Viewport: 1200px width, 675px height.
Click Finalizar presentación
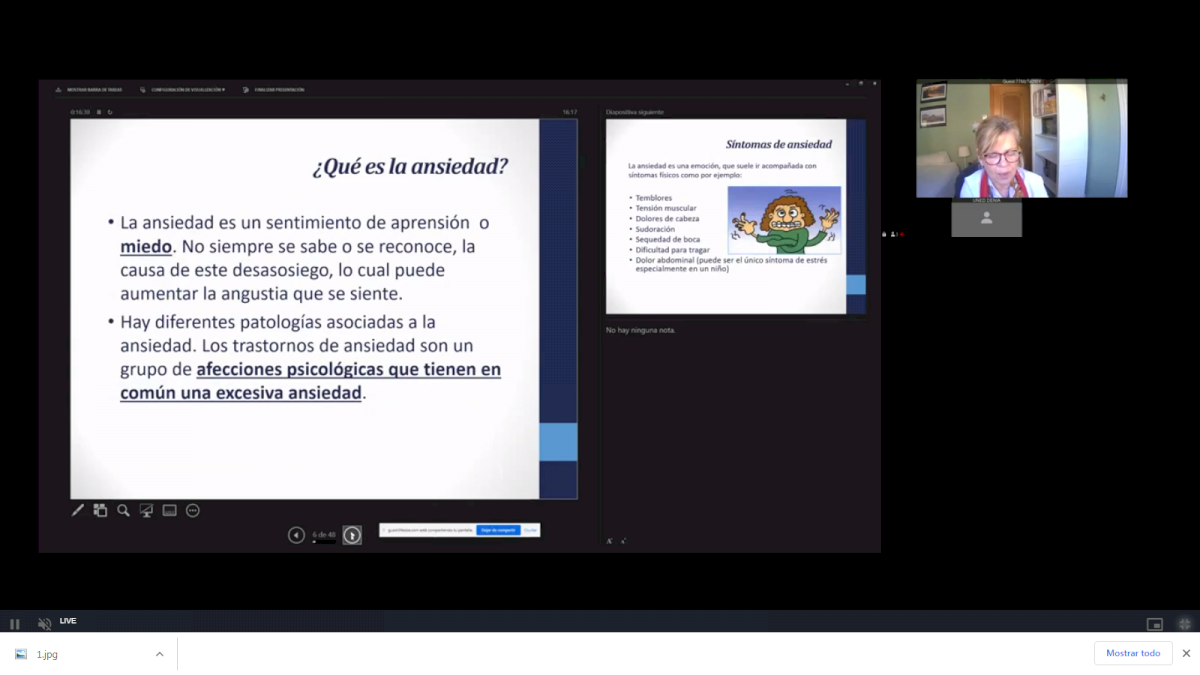(x=274, y=90)
